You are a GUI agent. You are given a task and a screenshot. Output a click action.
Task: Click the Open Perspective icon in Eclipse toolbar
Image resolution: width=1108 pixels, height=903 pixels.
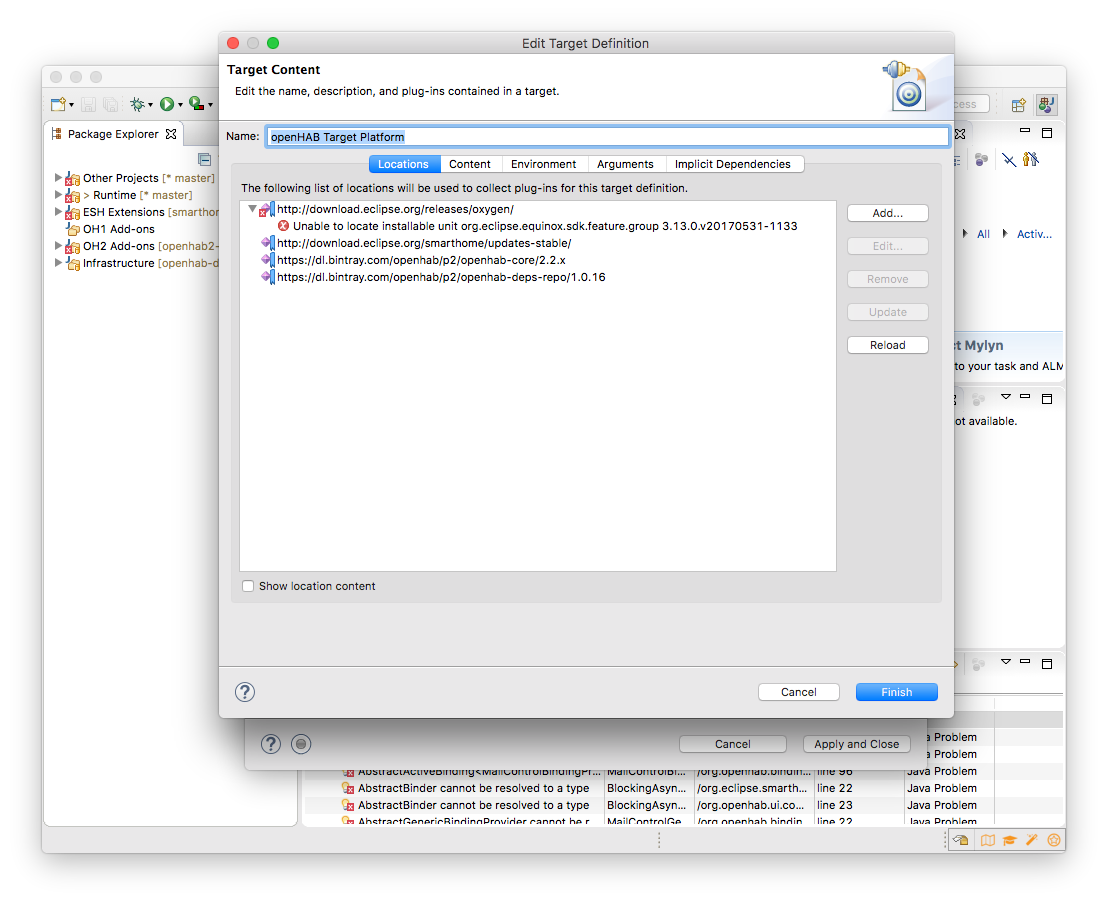(1018, 105)
